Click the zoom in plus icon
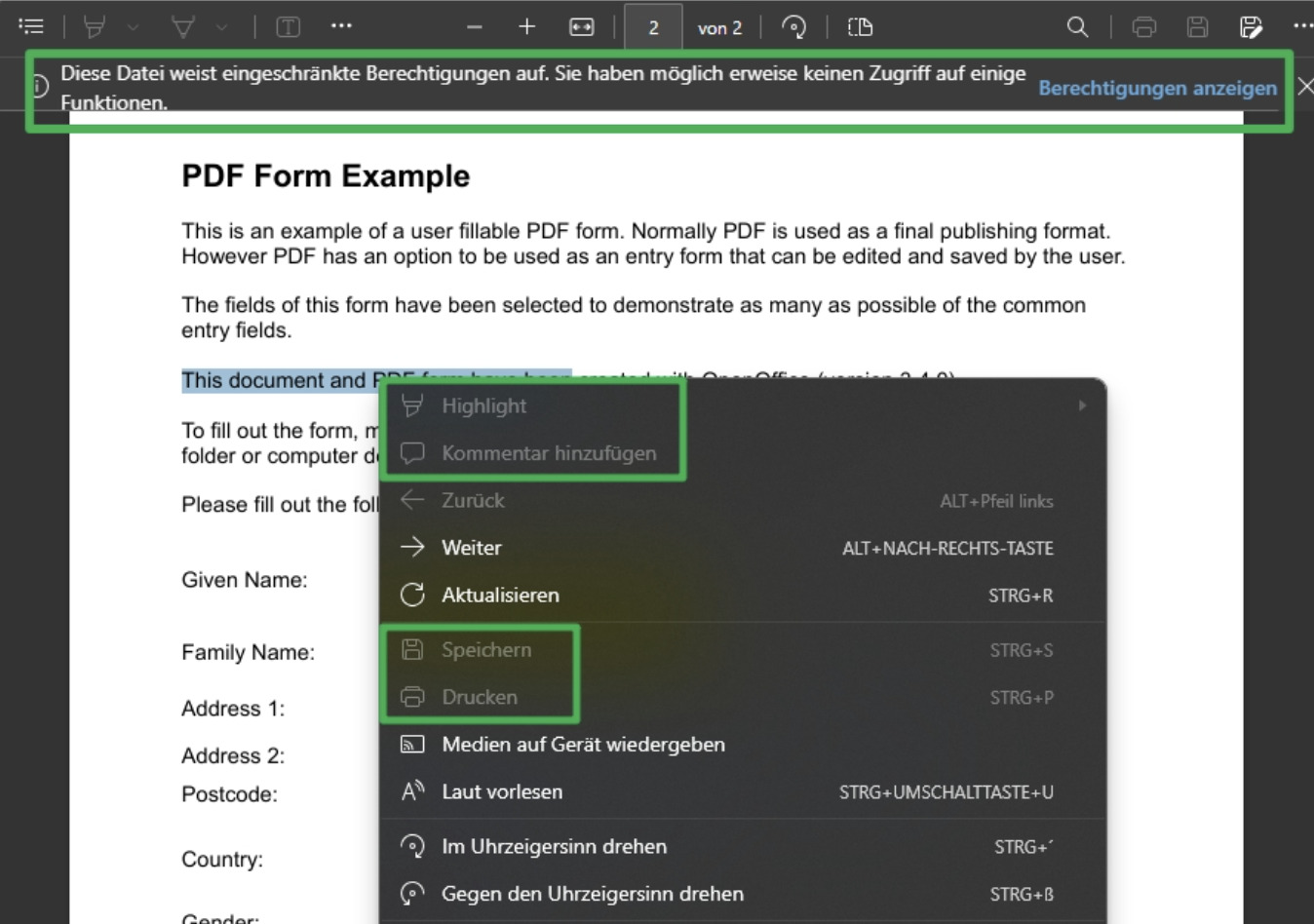The image size is (1314, 924). [527, 27]
